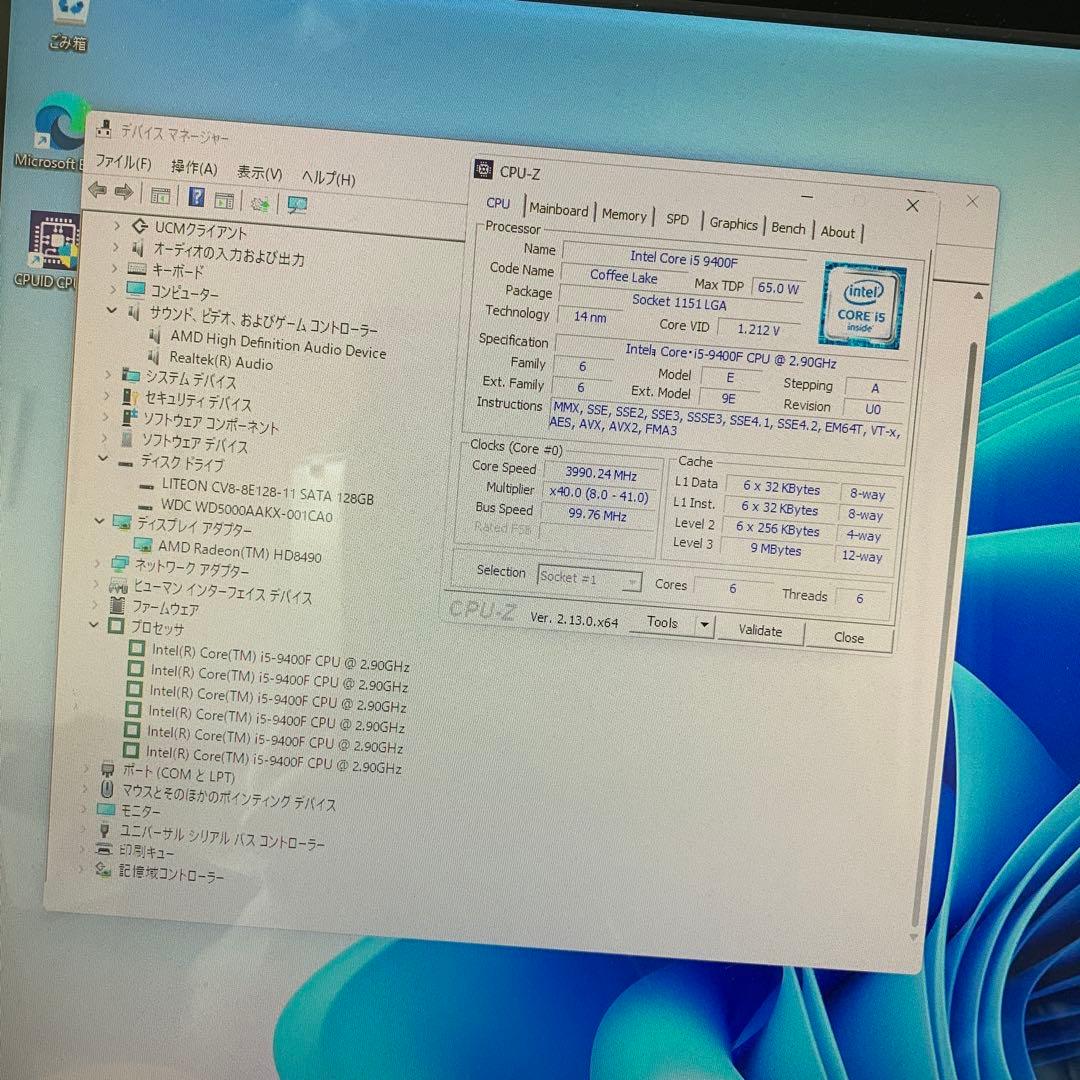1080x1080 pixels.
Task: Click the CPU-Z icon in the title bar
Action: [483, 170]
